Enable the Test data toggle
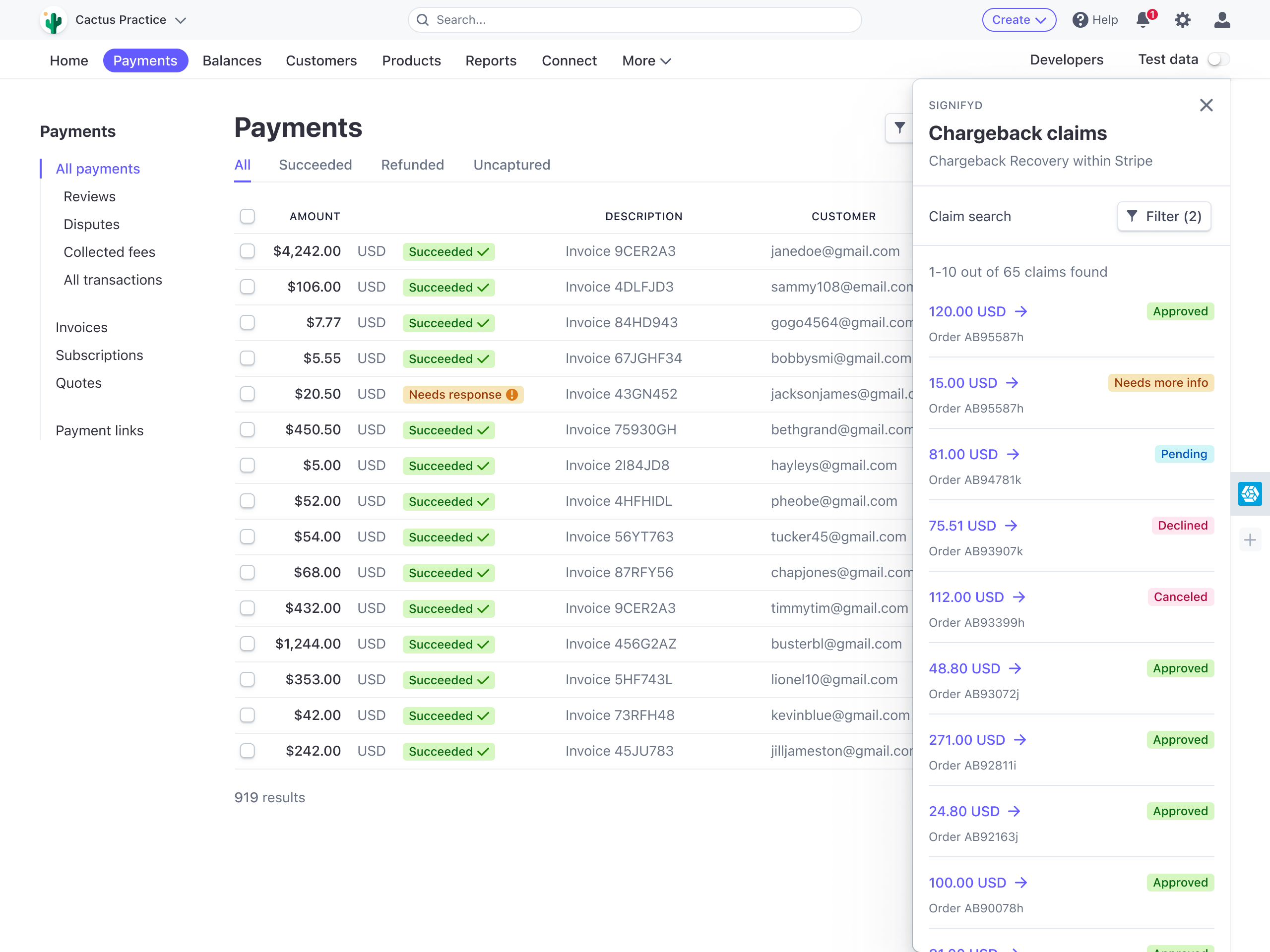The height and width of the screenshot is (952, 1270). 1219,59
